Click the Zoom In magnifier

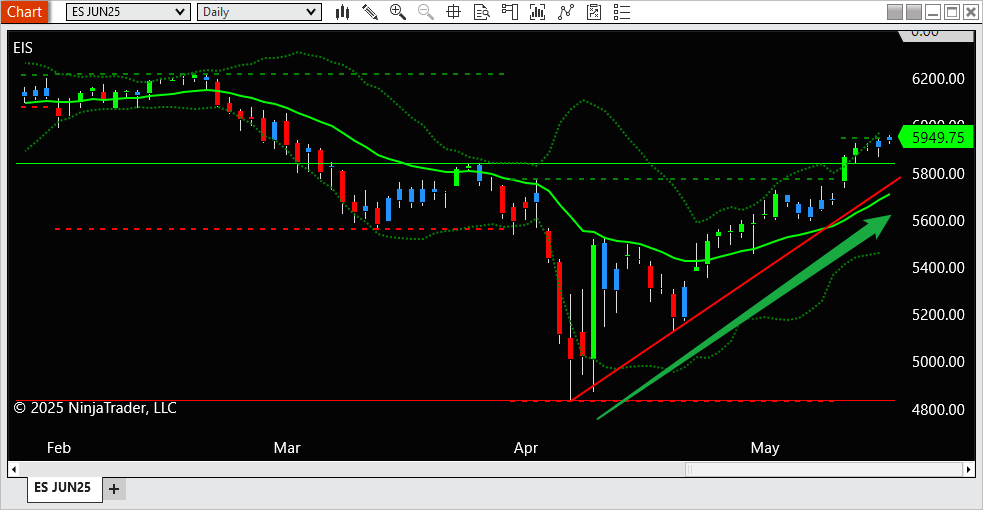point(397,12)
